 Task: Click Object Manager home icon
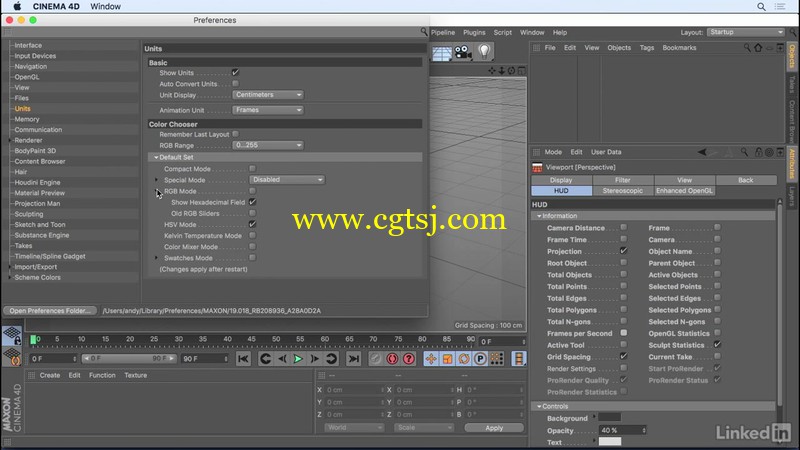pyautogui.click(x=758, y=48)
